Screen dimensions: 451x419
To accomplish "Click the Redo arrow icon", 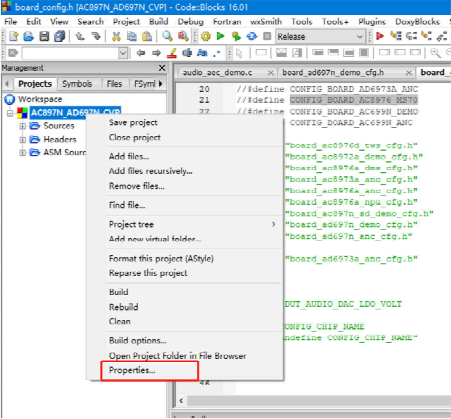I will [96, 36].
